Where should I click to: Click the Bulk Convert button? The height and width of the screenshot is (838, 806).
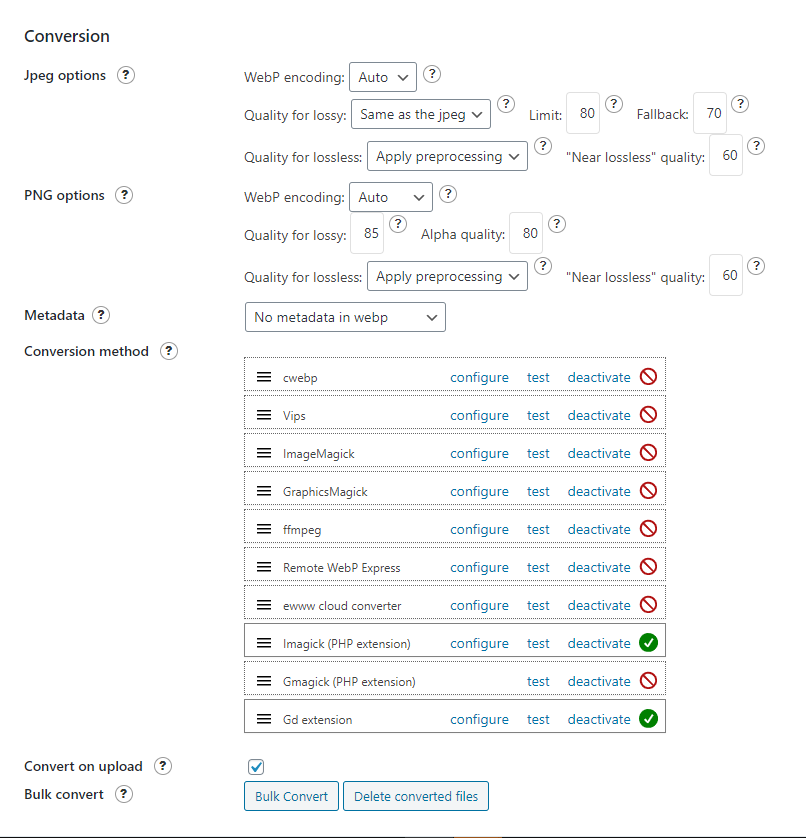tap(291, 796)
